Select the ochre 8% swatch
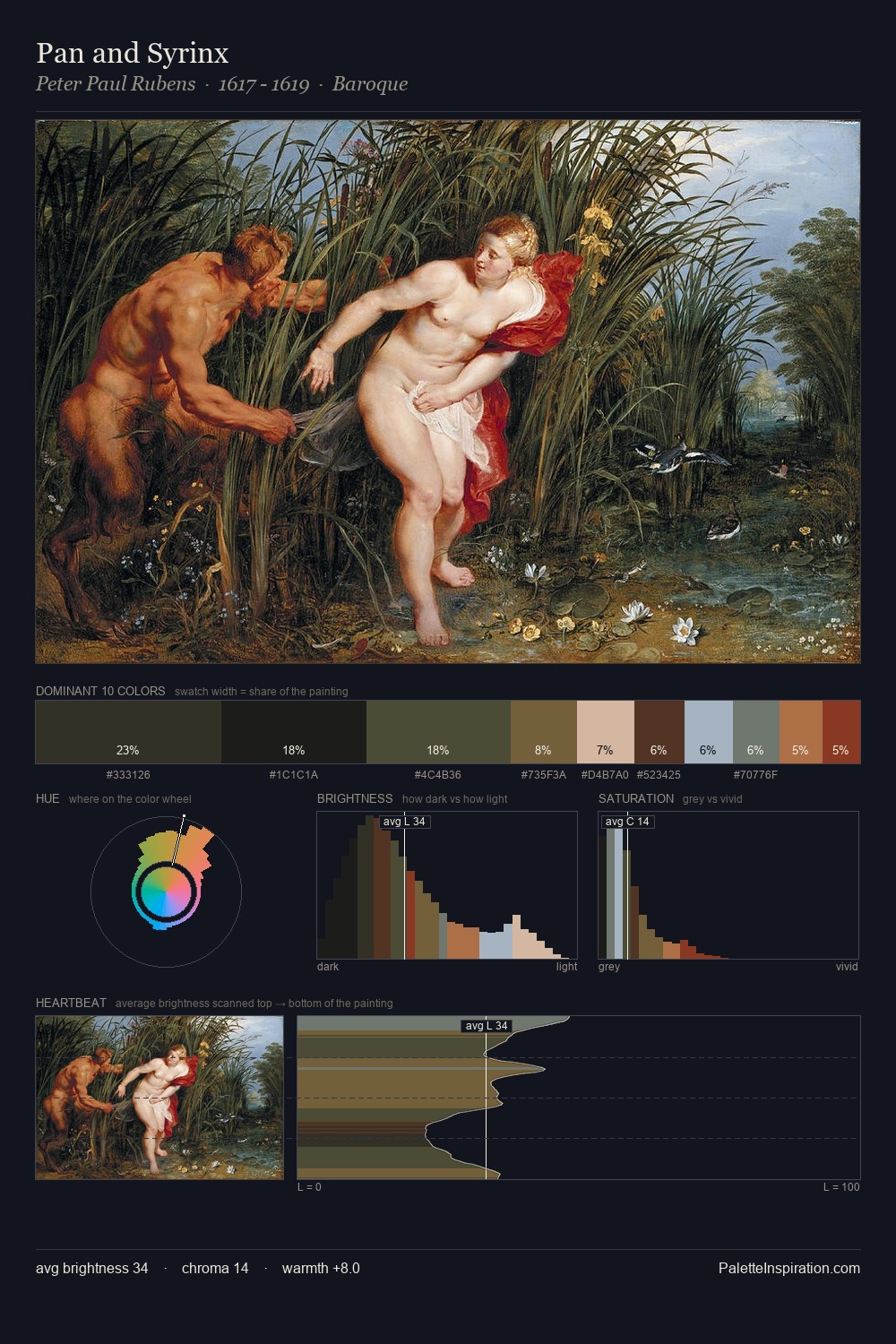 pyautogui.click(x=544, y=732)
